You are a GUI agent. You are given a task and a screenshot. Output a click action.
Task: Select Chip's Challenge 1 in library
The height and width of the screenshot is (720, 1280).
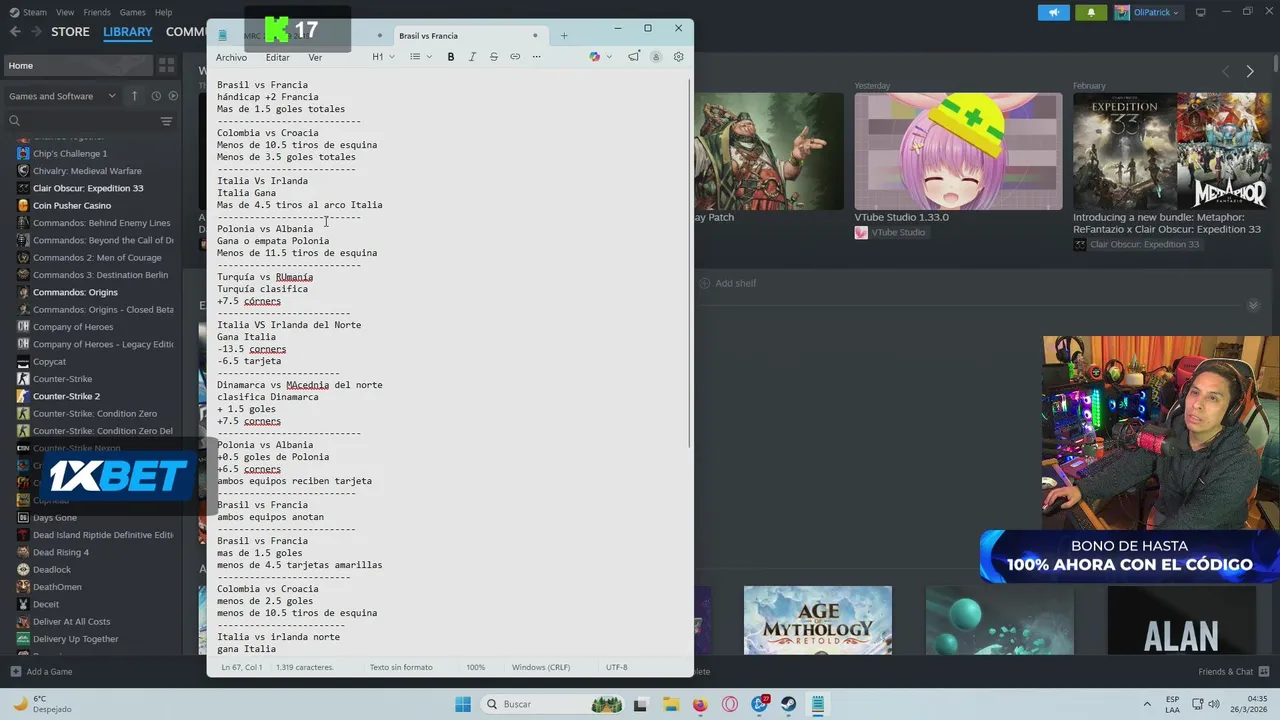(70, 153)
